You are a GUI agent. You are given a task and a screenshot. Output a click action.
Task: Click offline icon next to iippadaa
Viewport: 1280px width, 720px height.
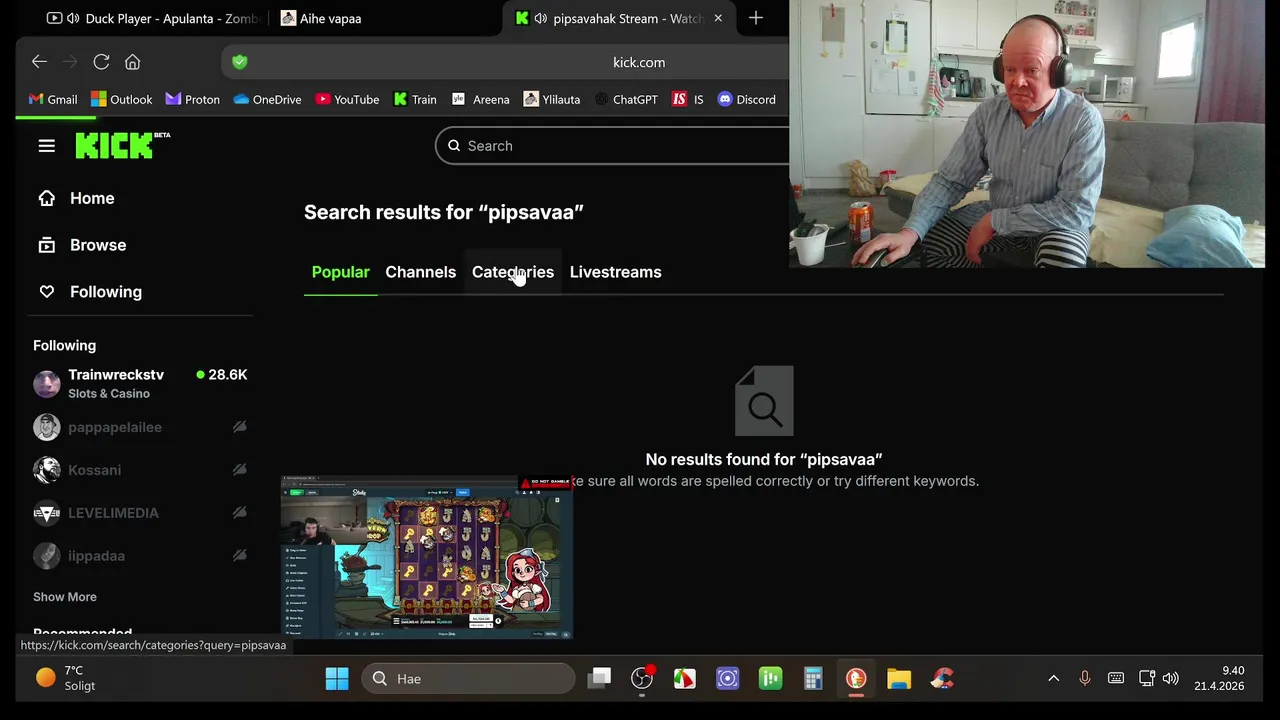tap(240, 556)
